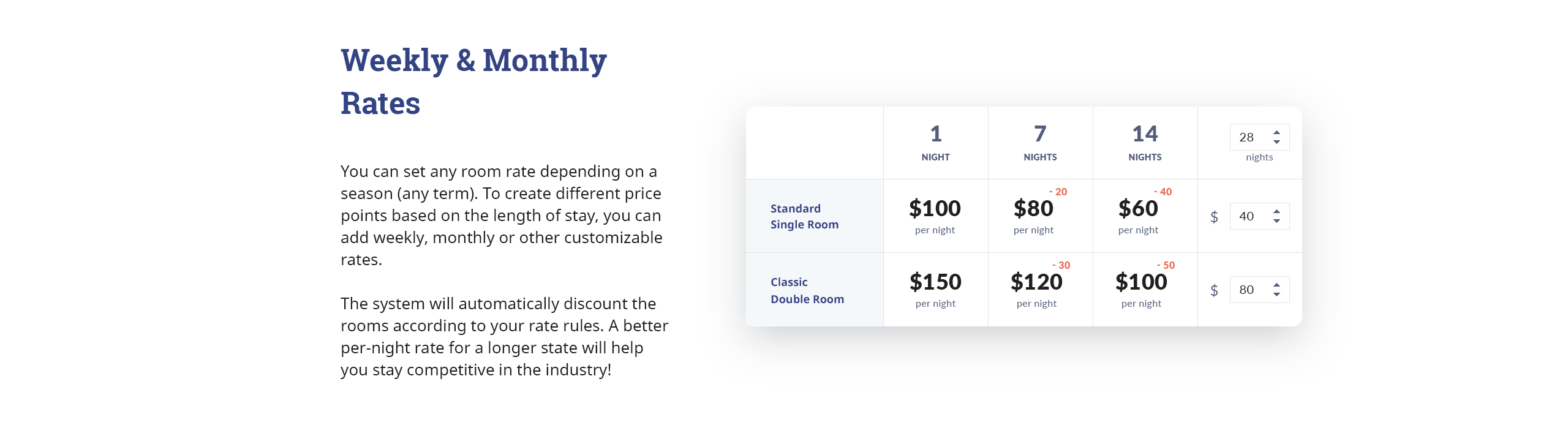Increase the 28 nights stepper value

[1276, 132]
